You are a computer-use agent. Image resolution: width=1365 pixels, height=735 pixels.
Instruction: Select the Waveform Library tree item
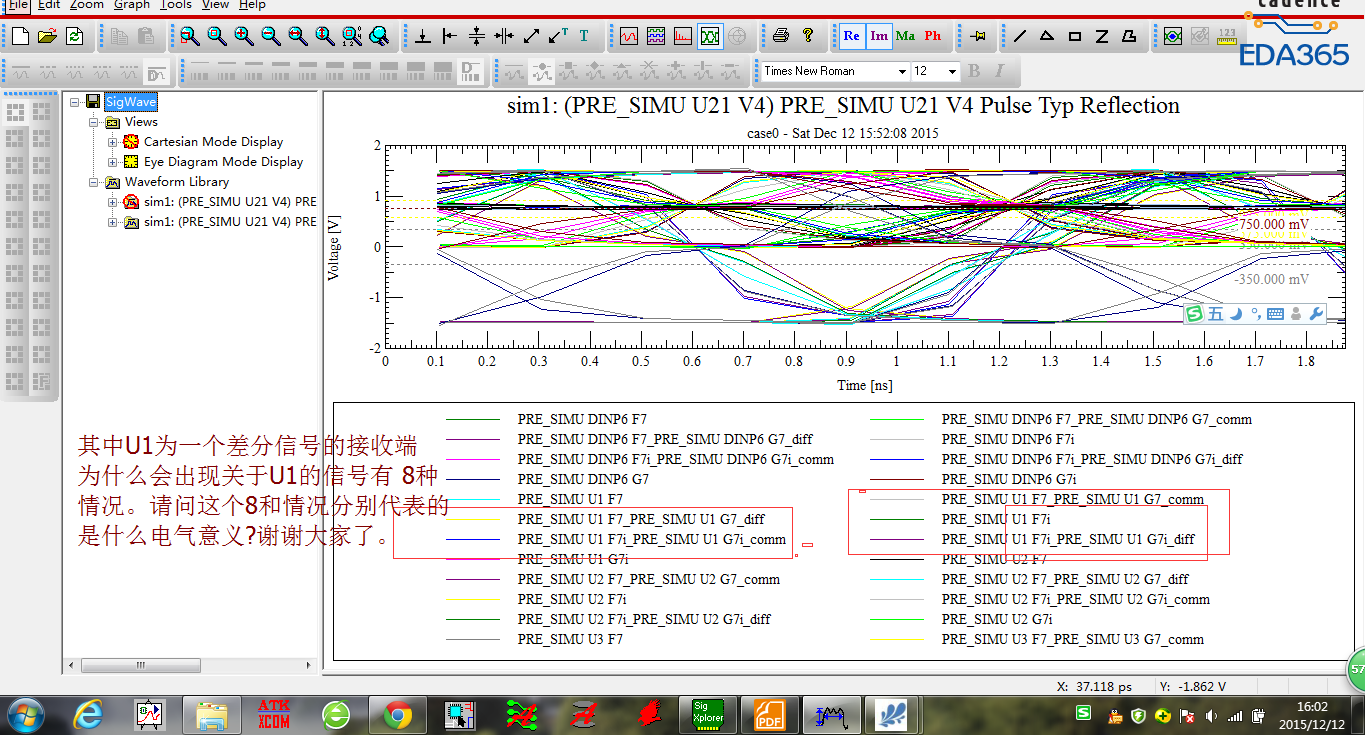tap(176, 182)
